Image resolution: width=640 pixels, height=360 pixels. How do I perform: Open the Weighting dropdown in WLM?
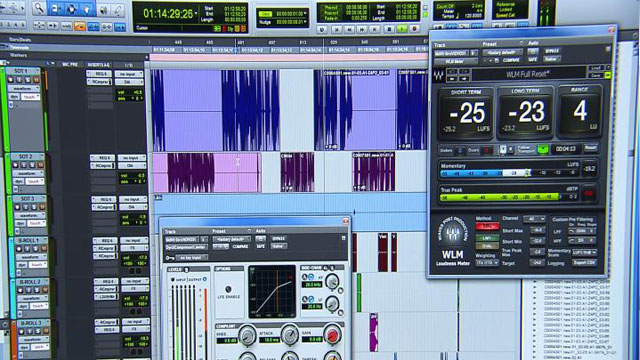tap(487, 263)
